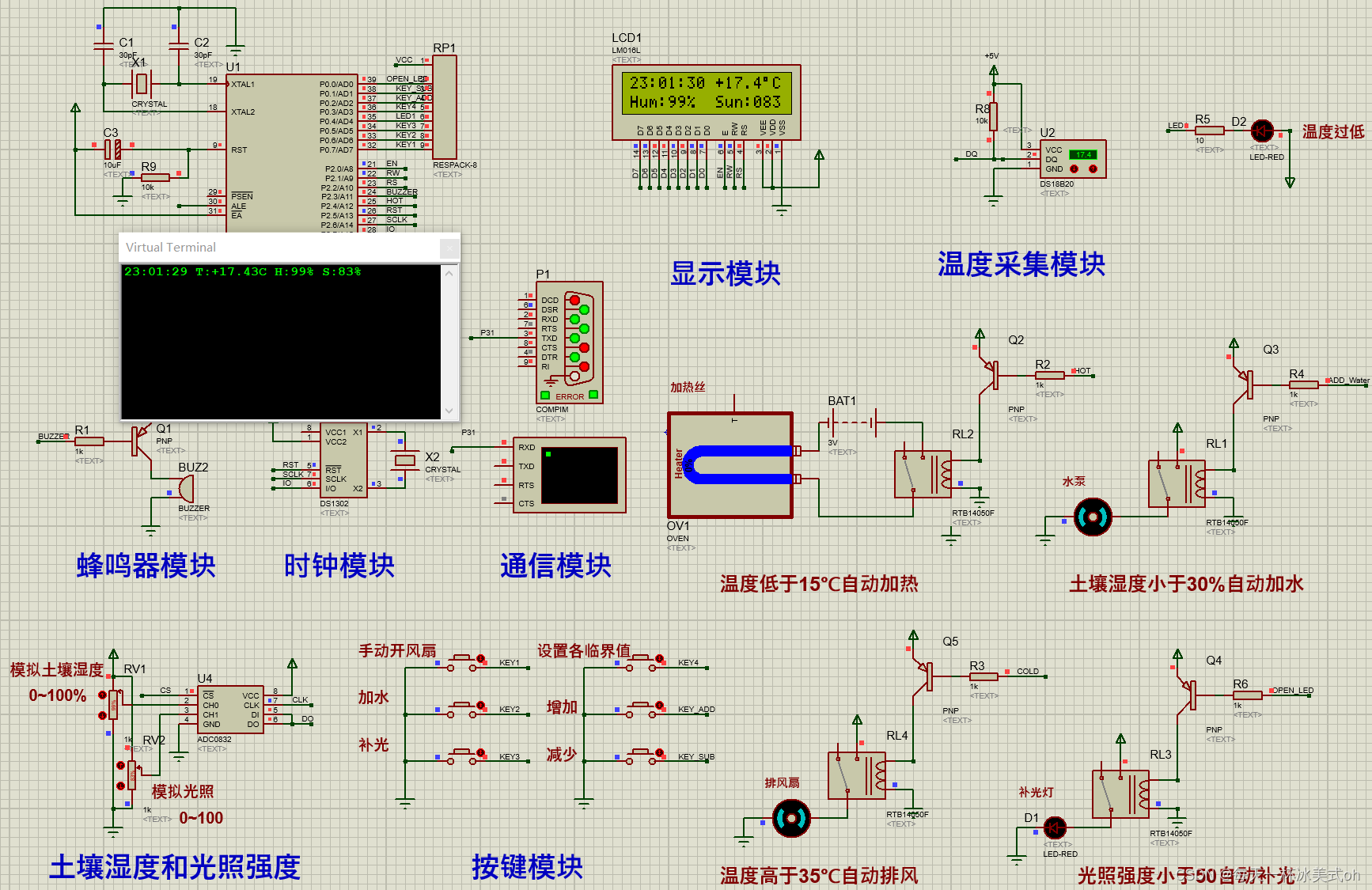
Task: Click the RV2 potentiometer body
Action: pyautogui.click(x=132, y=775)
